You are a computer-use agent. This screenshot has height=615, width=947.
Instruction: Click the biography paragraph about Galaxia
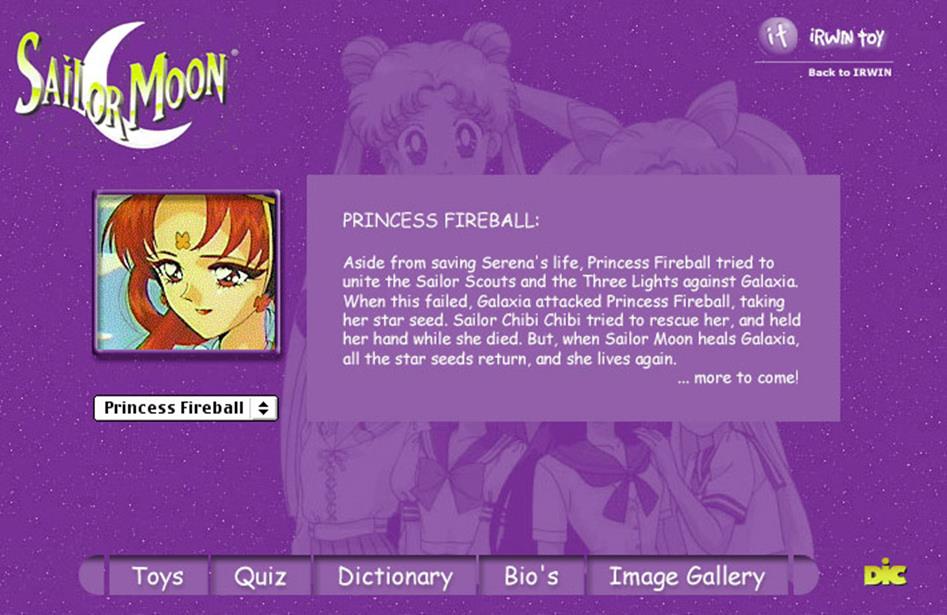click(x=571, y=311)
